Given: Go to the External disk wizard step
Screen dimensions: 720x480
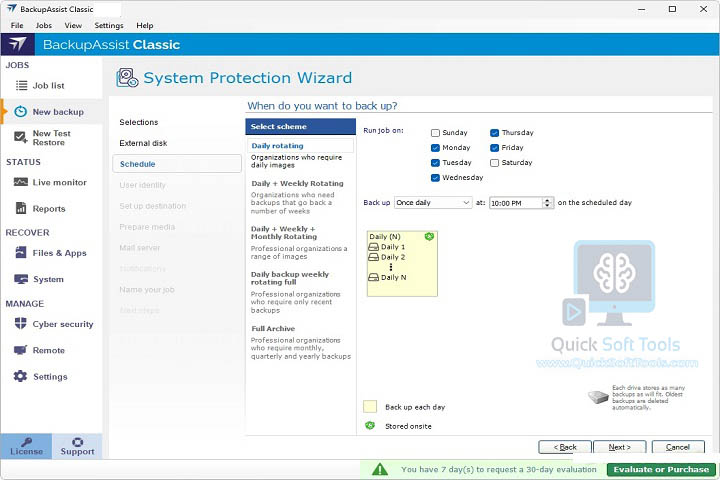Looking at the screenshot, I should 143,143.
